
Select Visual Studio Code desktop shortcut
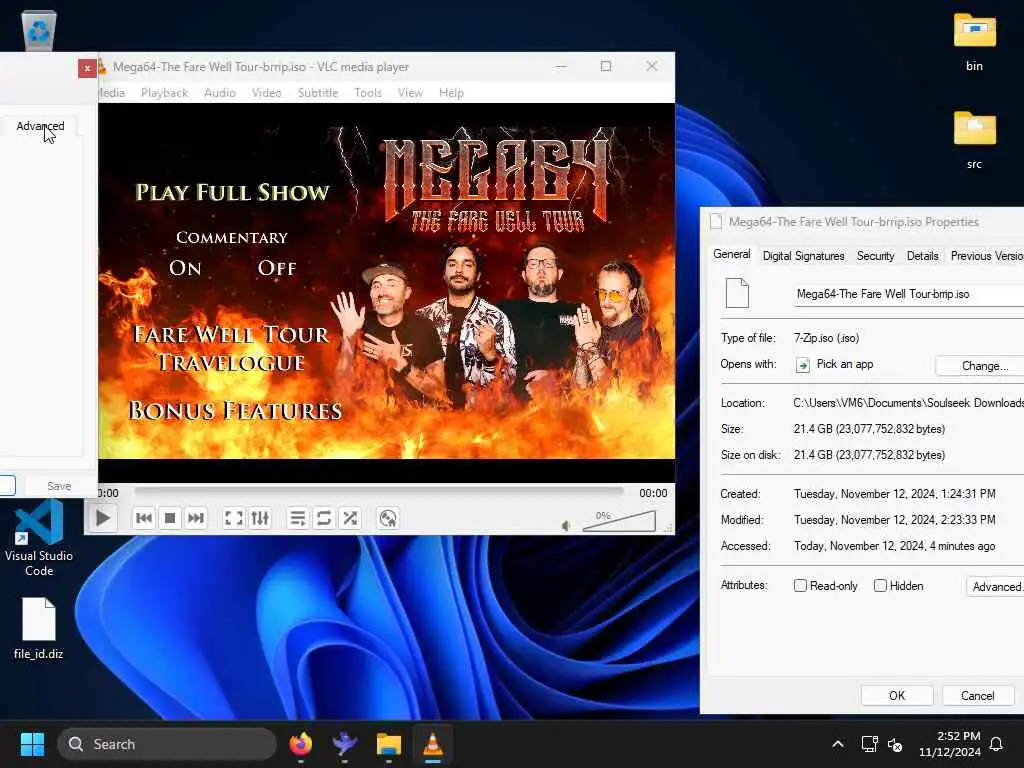pyautogui.click(x=39, y=539)
